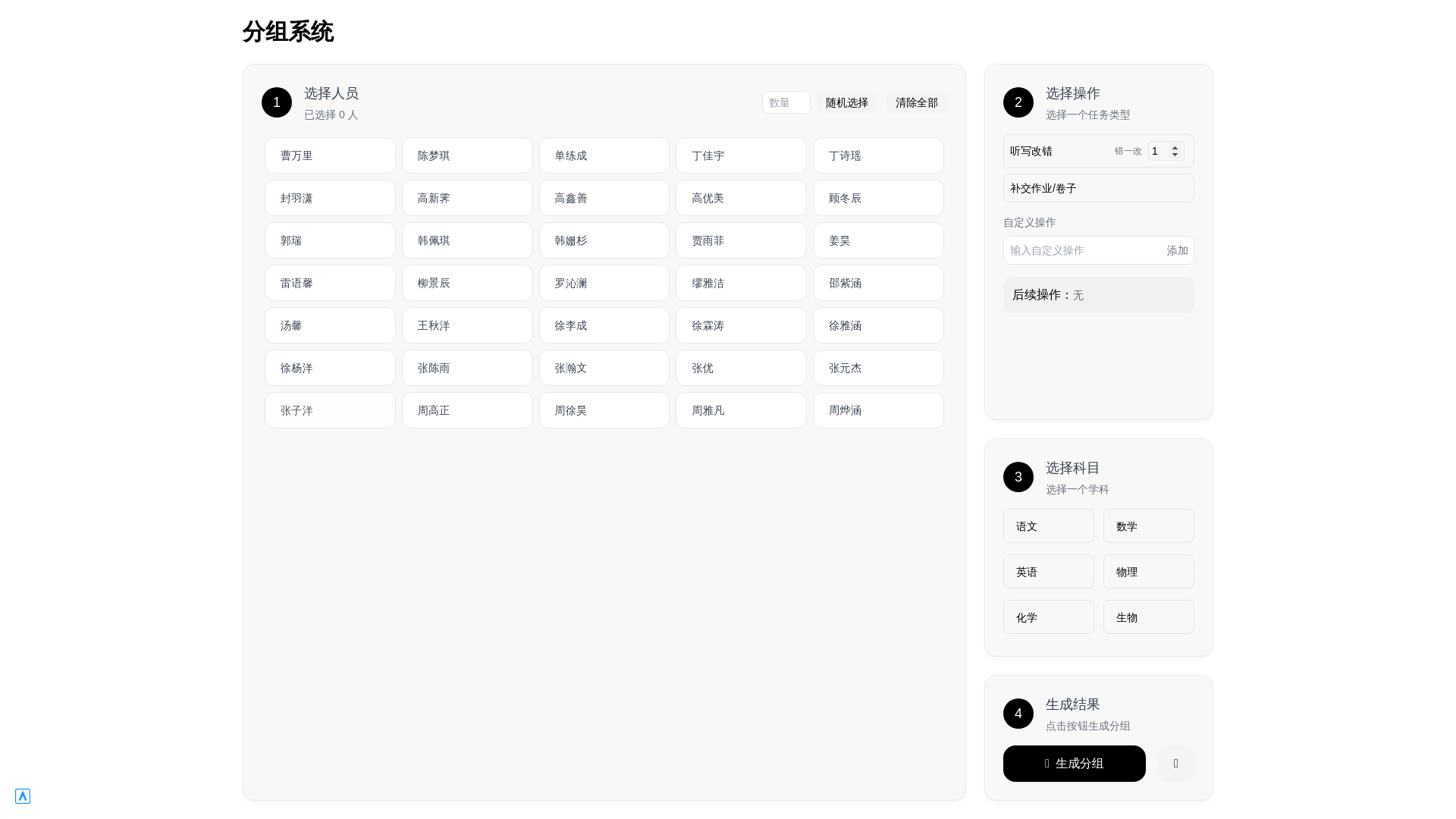Focus the 数量 input field
Viewport: 1456px width, 819px height.
786,102
